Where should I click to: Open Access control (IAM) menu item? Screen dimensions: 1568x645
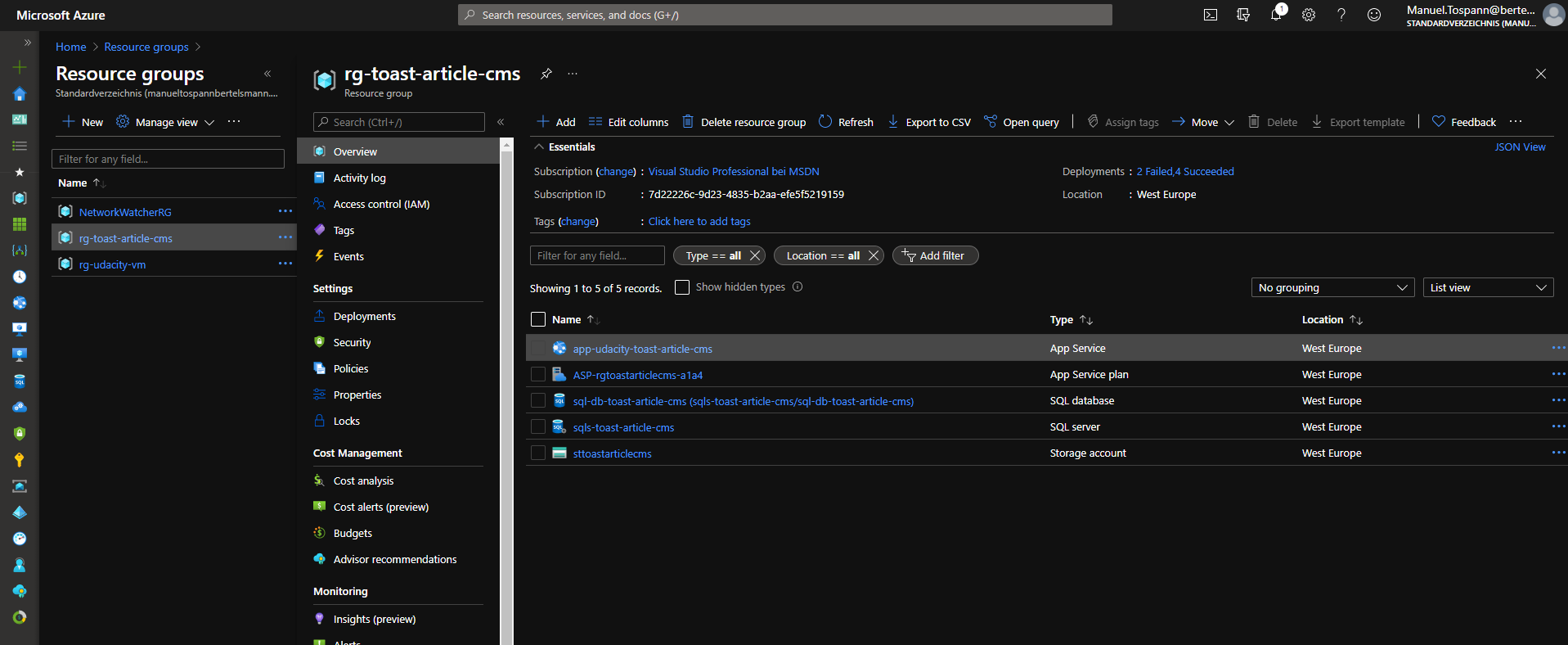click(x=398, y=204)
